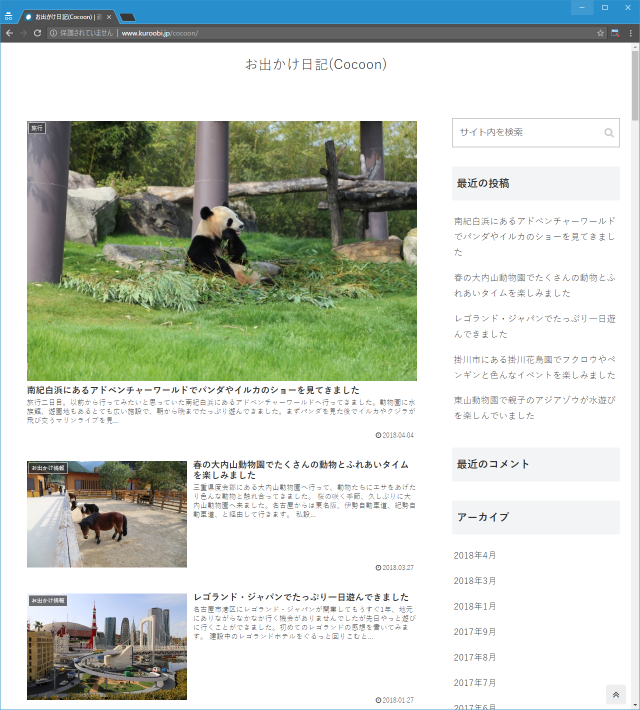This screenshot has height=710, width=640.
Task: Open the large panda photo post
Action: pos(222,251)
